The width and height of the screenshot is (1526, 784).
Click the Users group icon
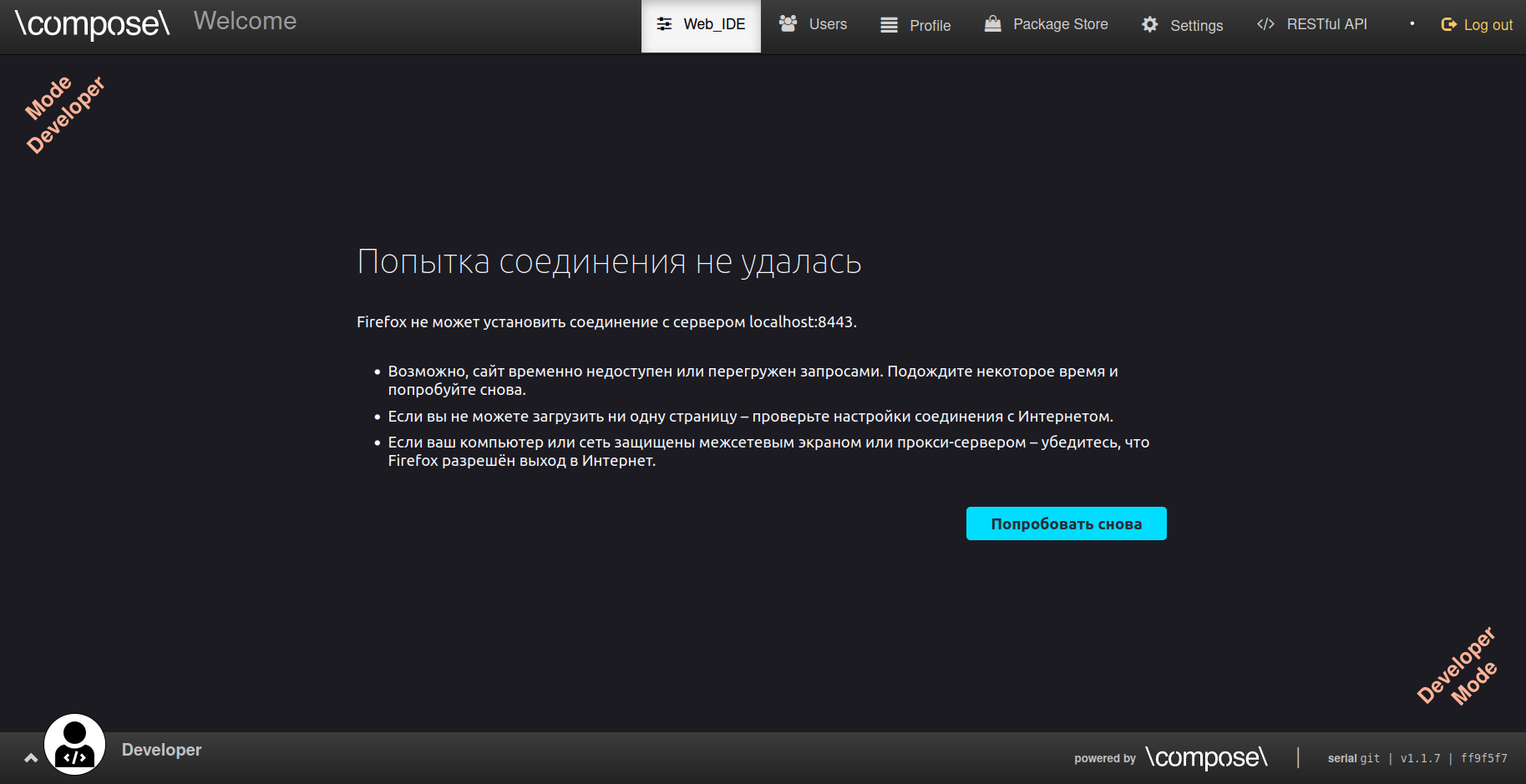[x=786, y=24]
